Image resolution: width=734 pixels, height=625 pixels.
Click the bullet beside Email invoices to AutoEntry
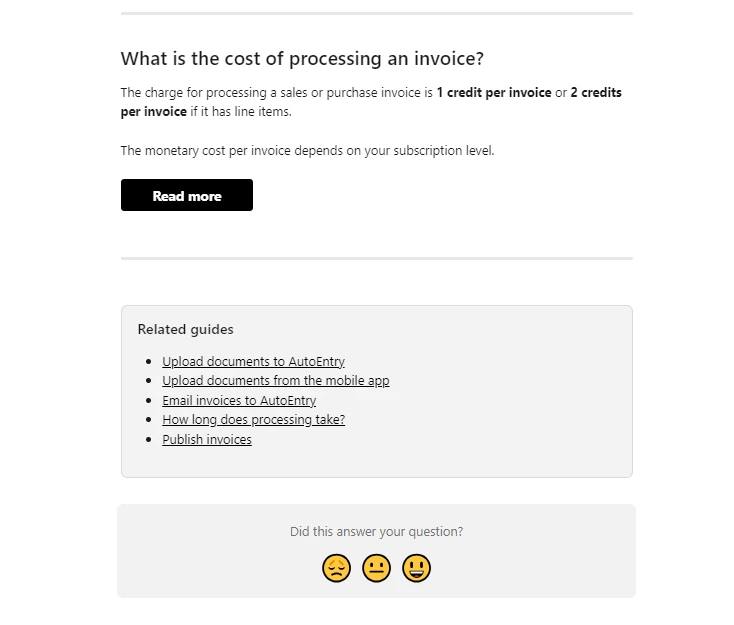(x=149, y=401)
